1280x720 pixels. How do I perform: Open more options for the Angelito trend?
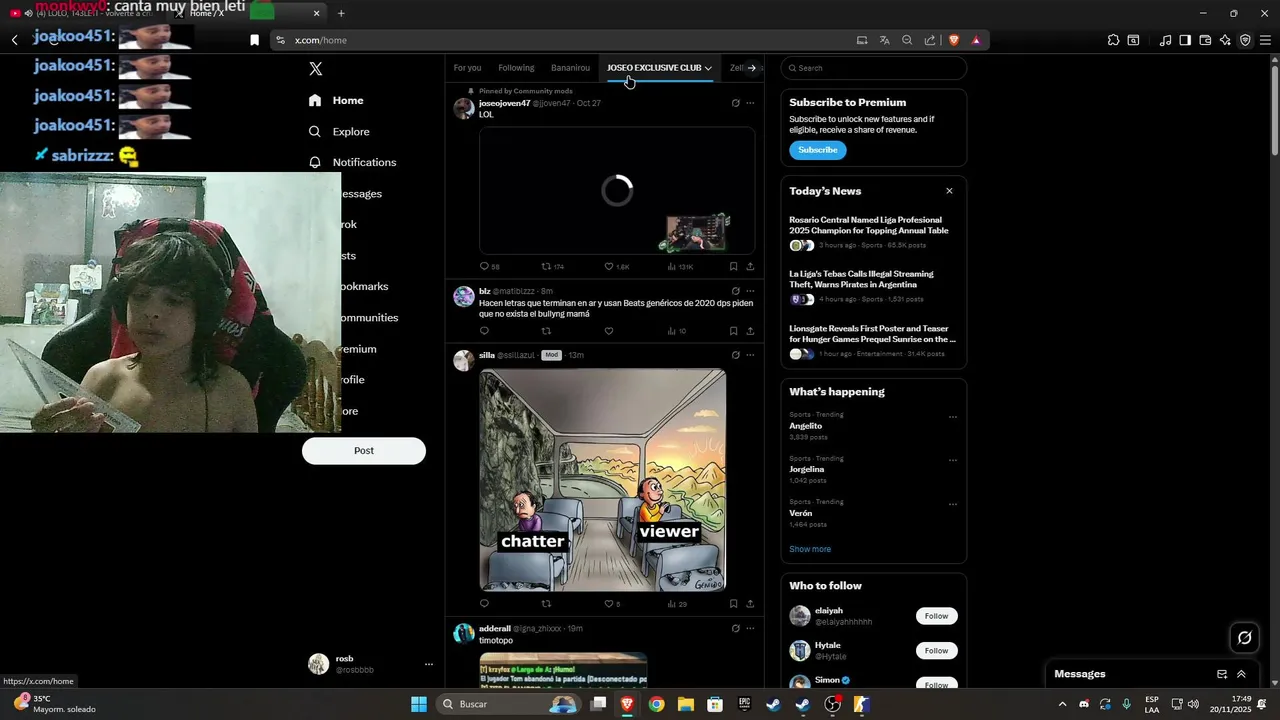(x=953, y=417)
